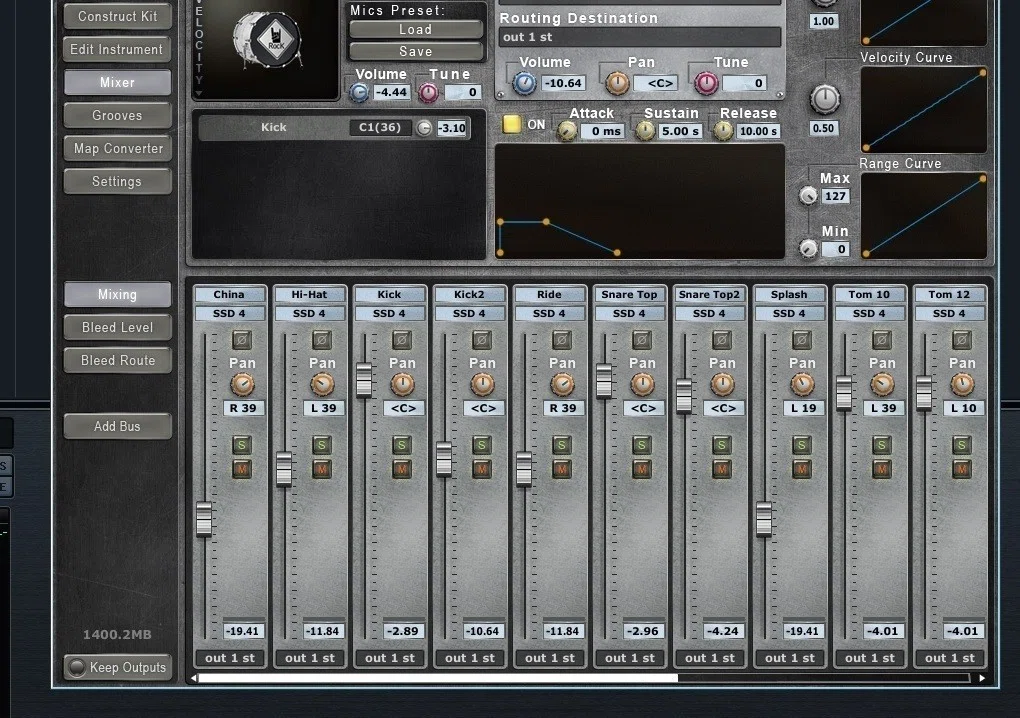
Task: Click the routing Pan knob showing <C>
Action: click(617, 83)
